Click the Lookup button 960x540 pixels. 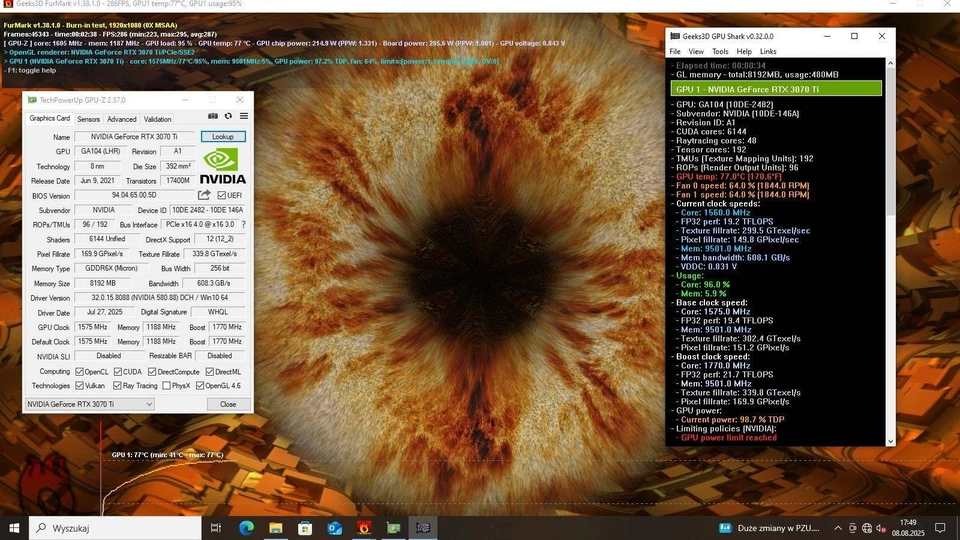(x=223, y=137)
